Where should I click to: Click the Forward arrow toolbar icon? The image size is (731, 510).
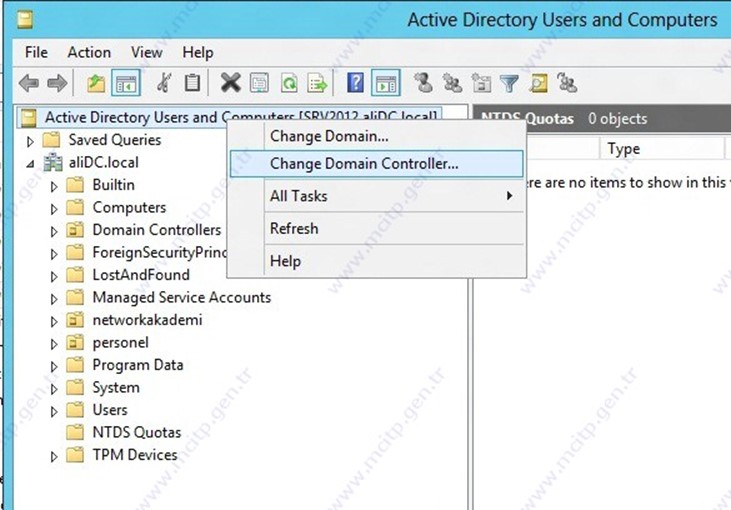pyautogui.click(x=58, y=83)
